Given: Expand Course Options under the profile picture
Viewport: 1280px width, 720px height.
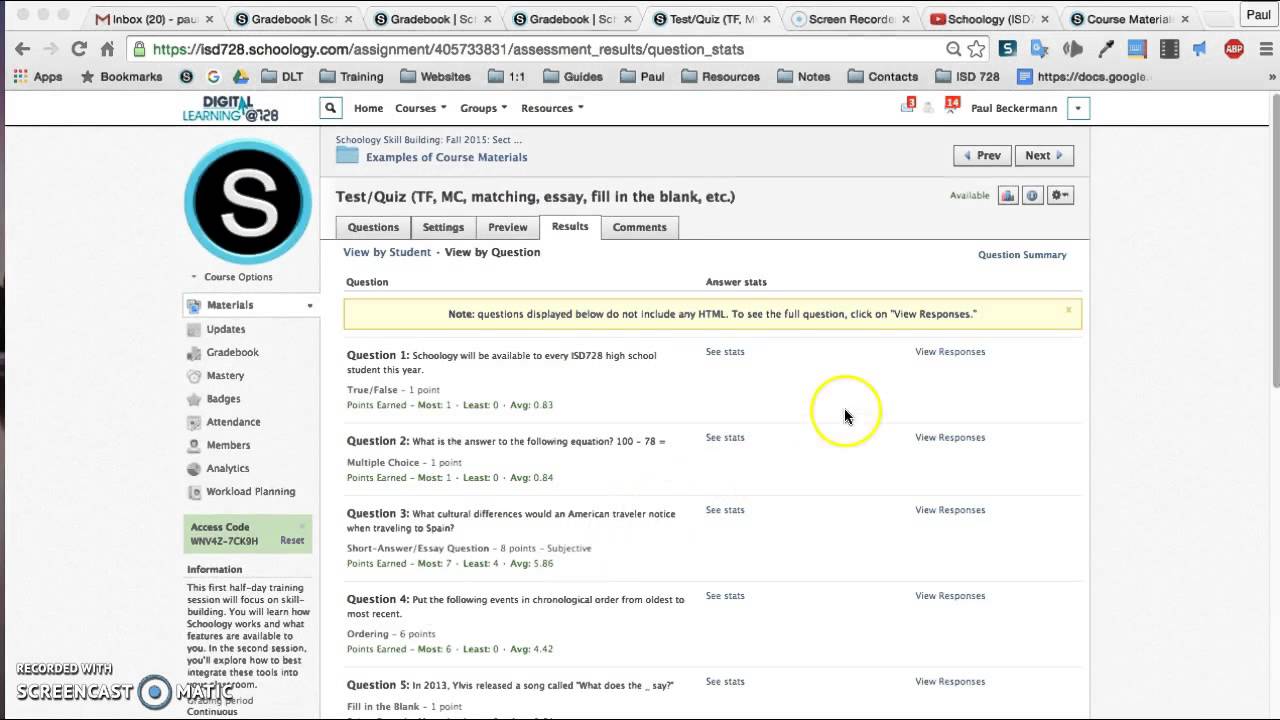Looking at the screenshot, I should coord(232,277).
